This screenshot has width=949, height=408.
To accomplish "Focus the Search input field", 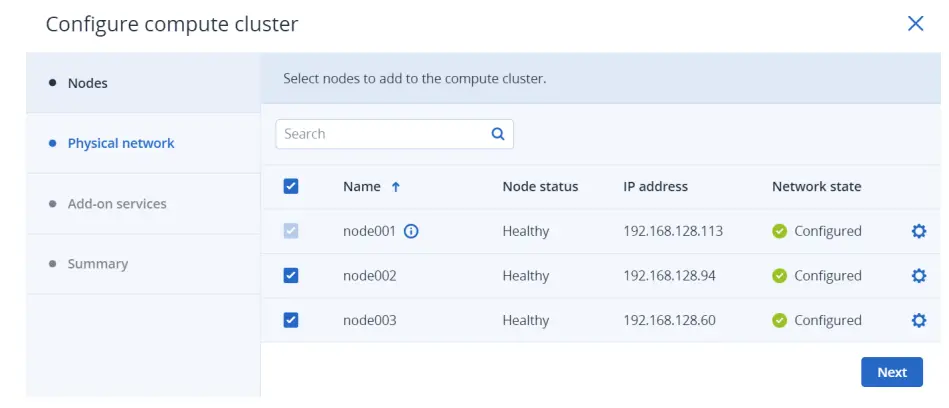I will click(394, 134).
